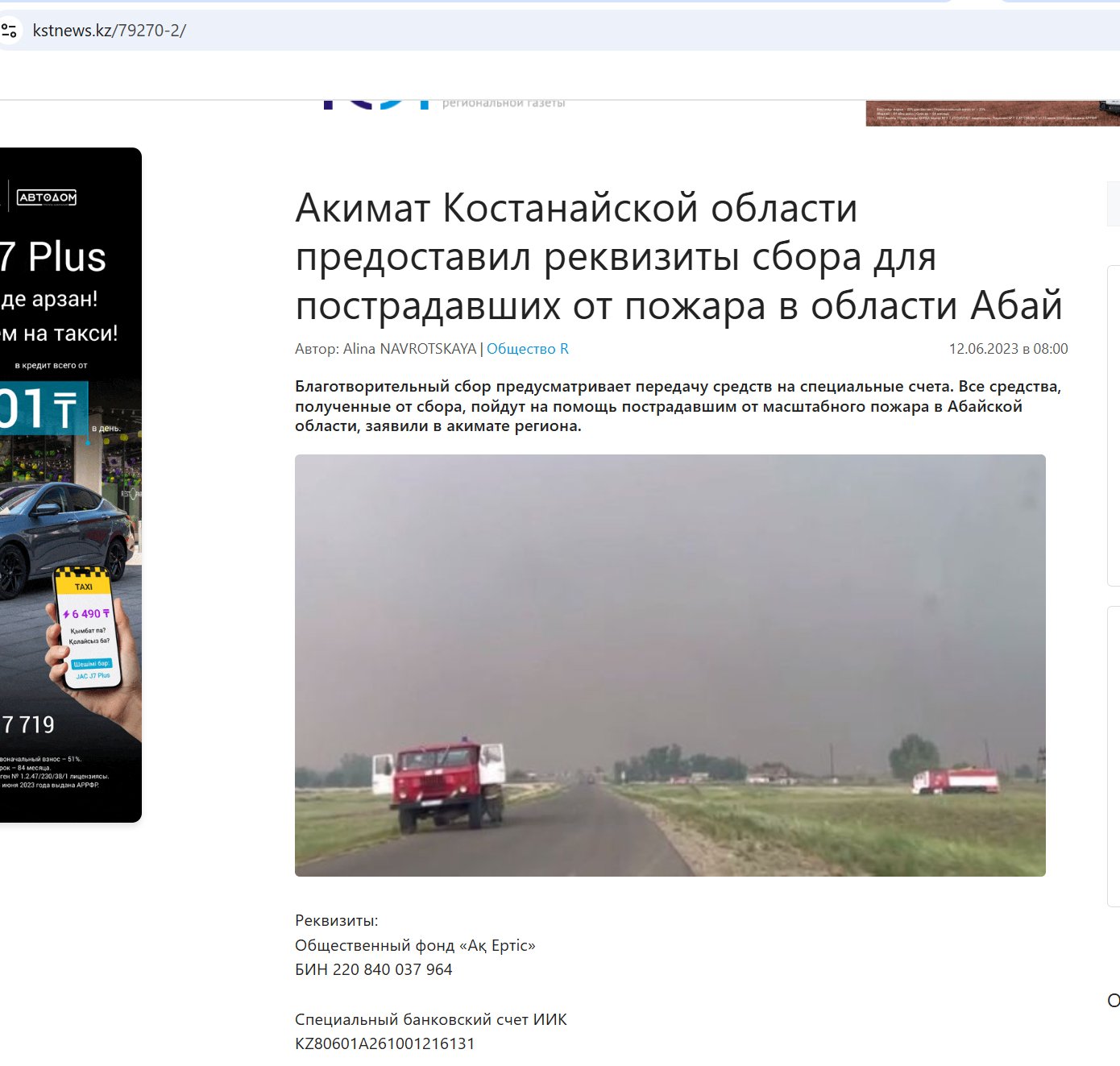
Task: Click the 7 719 phone number in ad
Action: coord(28,725)
